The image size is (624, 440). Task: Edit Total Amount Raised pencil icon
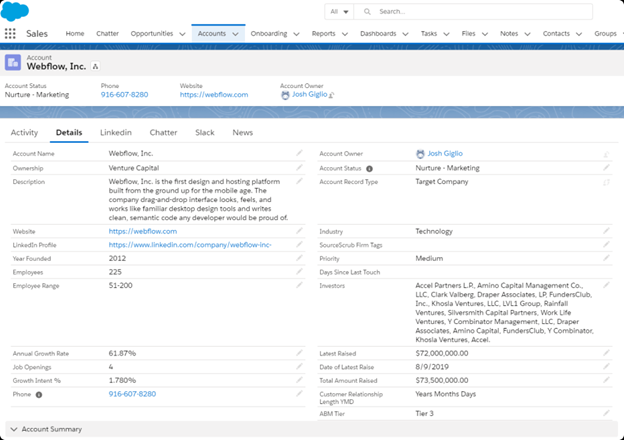(606, 380)
